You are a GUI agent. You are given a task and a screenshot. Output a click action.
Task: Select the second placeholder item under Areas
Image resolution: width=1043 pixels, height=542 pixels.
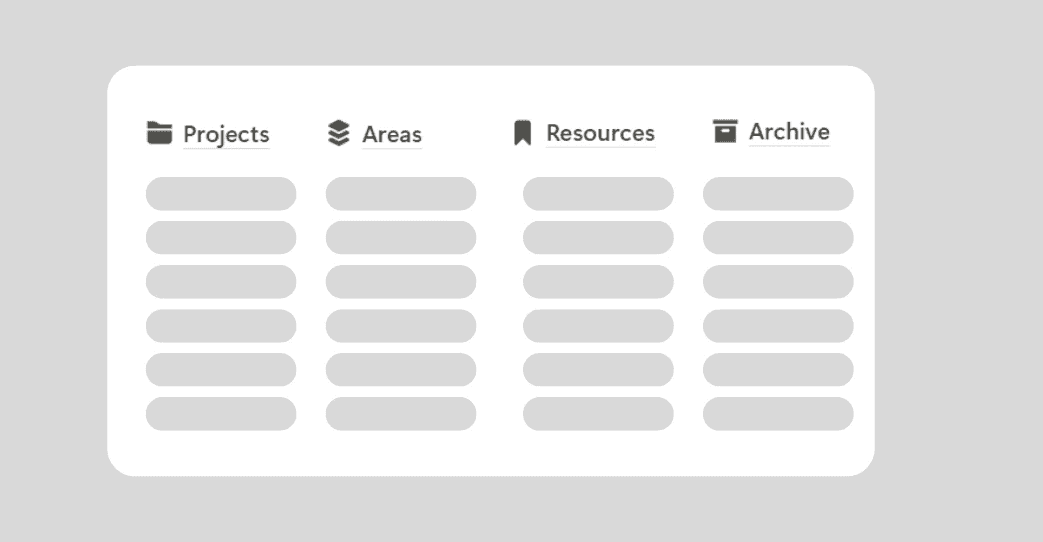401,237
